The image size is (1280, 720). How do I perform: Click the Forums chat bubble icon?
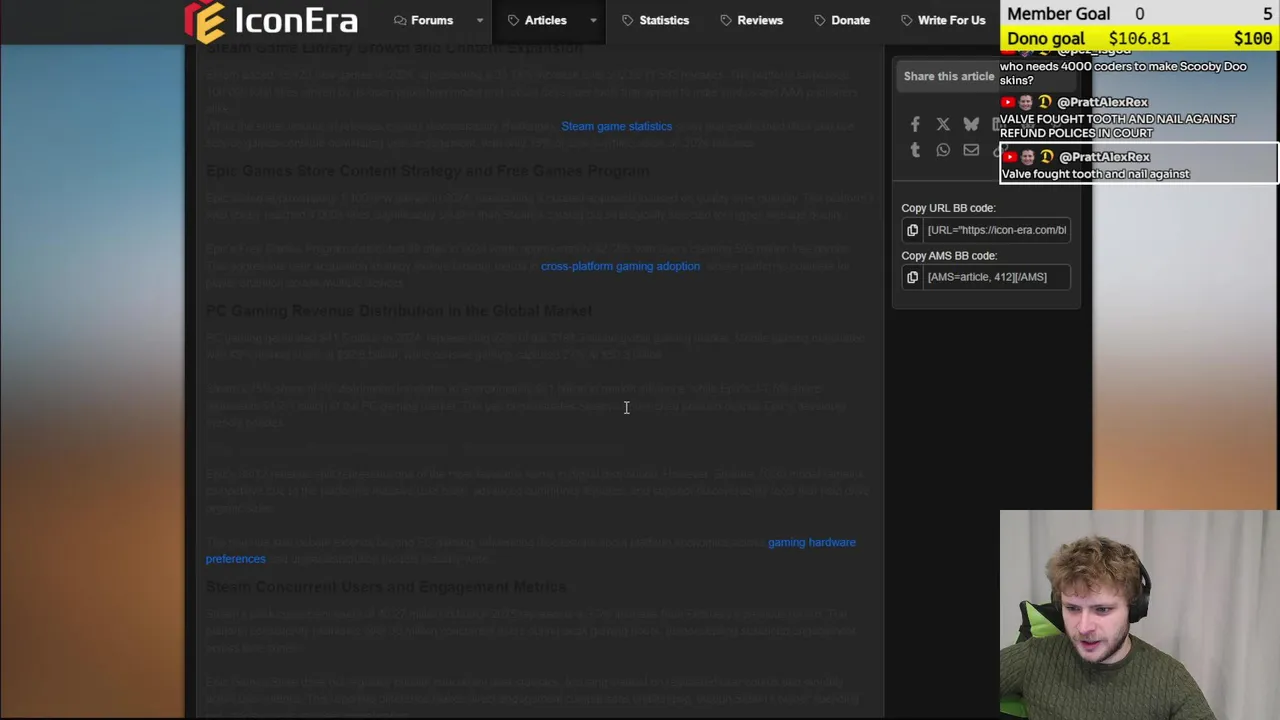coord(400,20)
